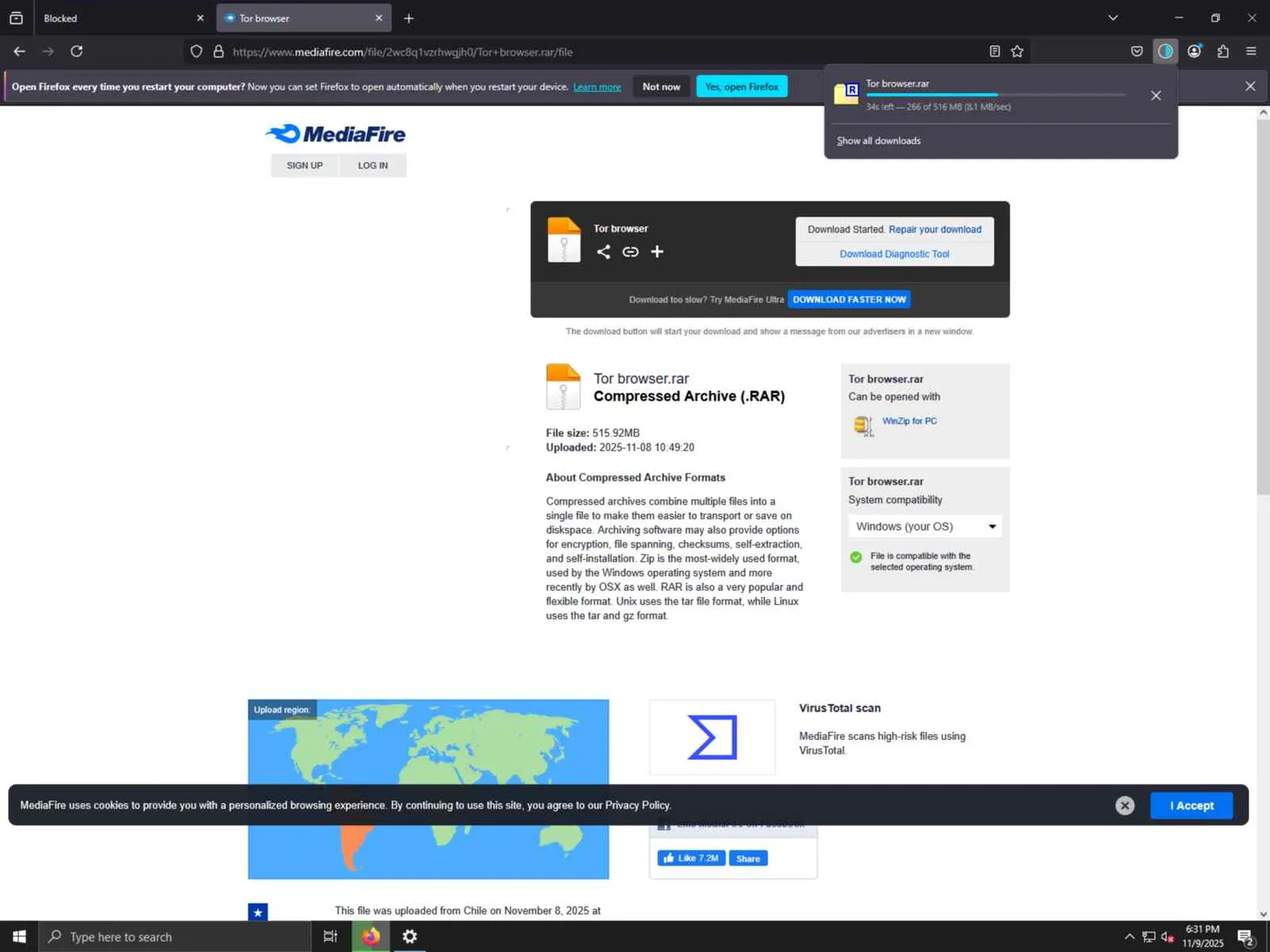
Task: Select the Tor browser tab
Action: 295,18
